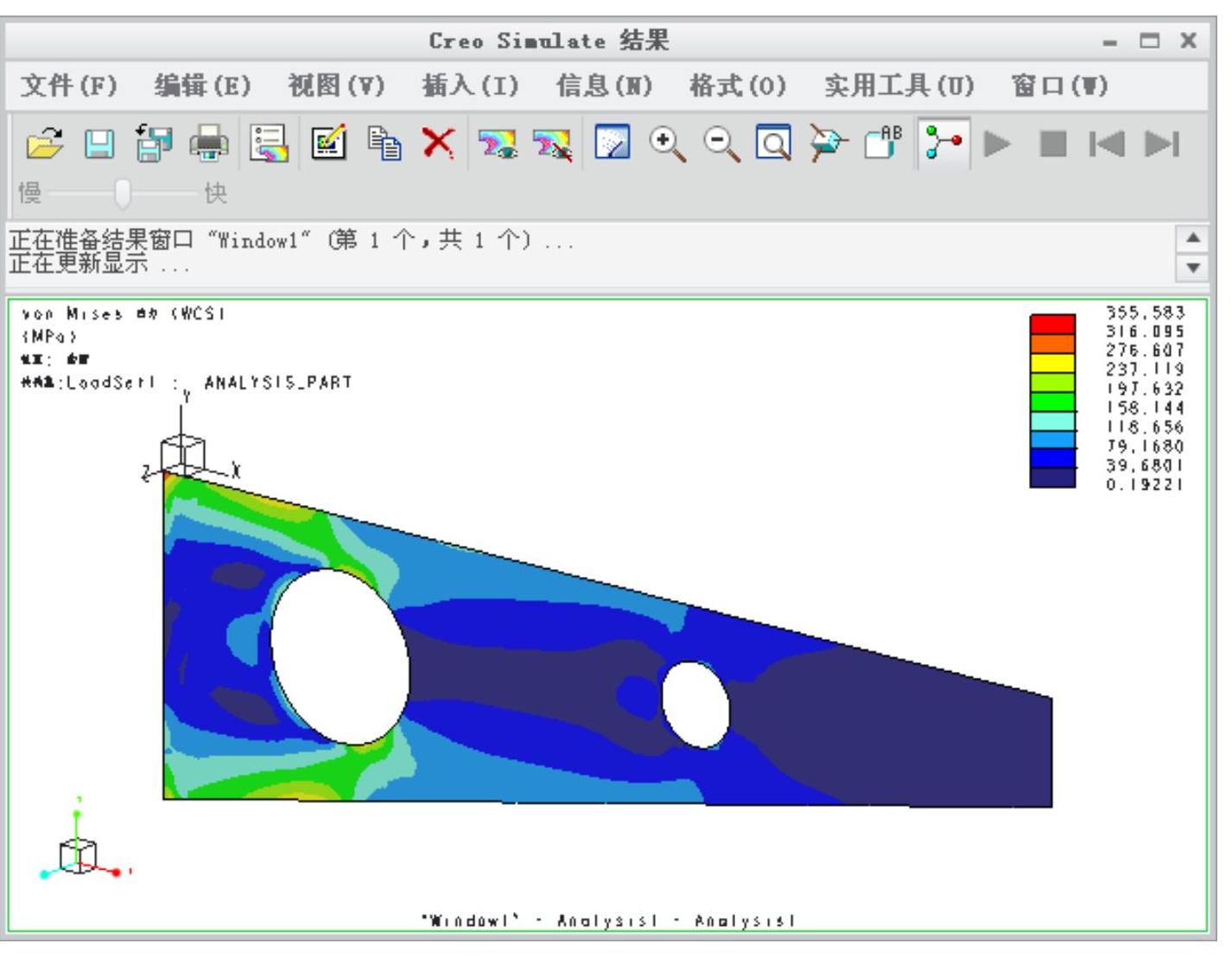The height and width of the screenshot is (956, 1232).
Task: Click the save floppy disk icon
Action: point(99,143)
